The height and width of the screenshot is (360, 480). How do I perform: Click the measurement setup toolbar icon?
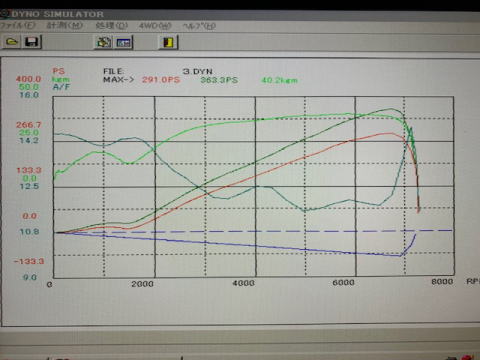pyautogui.click(x=104, y=42)
